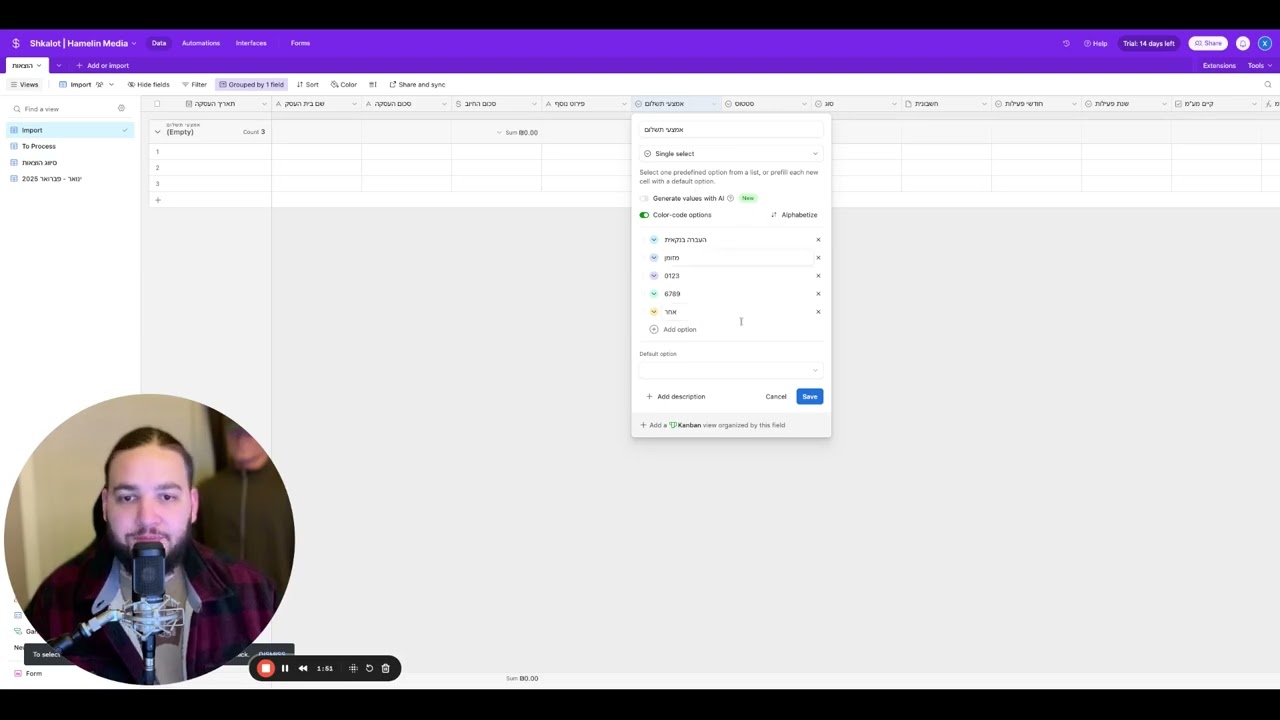Click the view settings gear in sidebar
This screenshot has width=1280, height=720.
pyautogui.click(x=121, y=109)
